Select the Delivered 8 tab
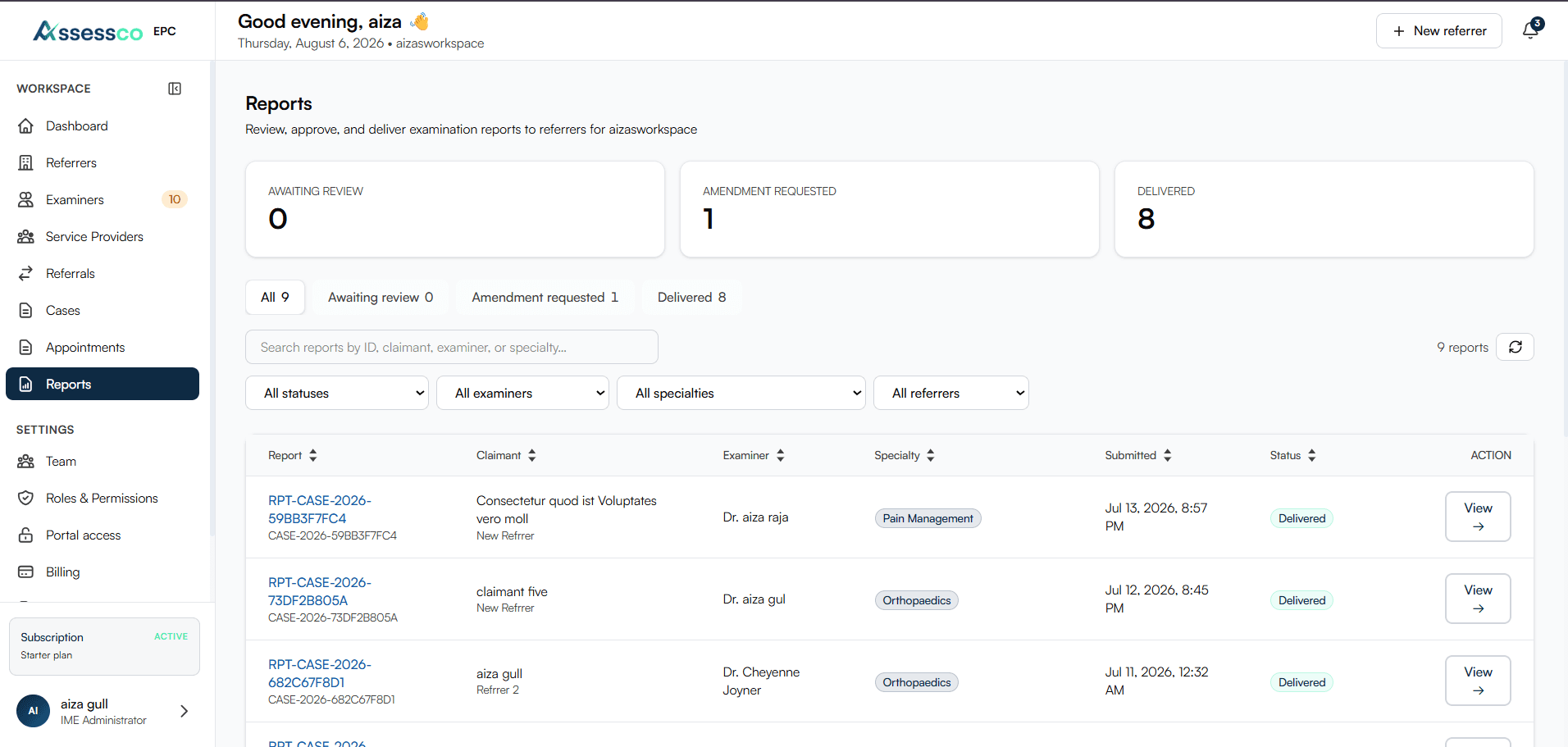Viewport: 1568px width, 747px height. [691, 297]
